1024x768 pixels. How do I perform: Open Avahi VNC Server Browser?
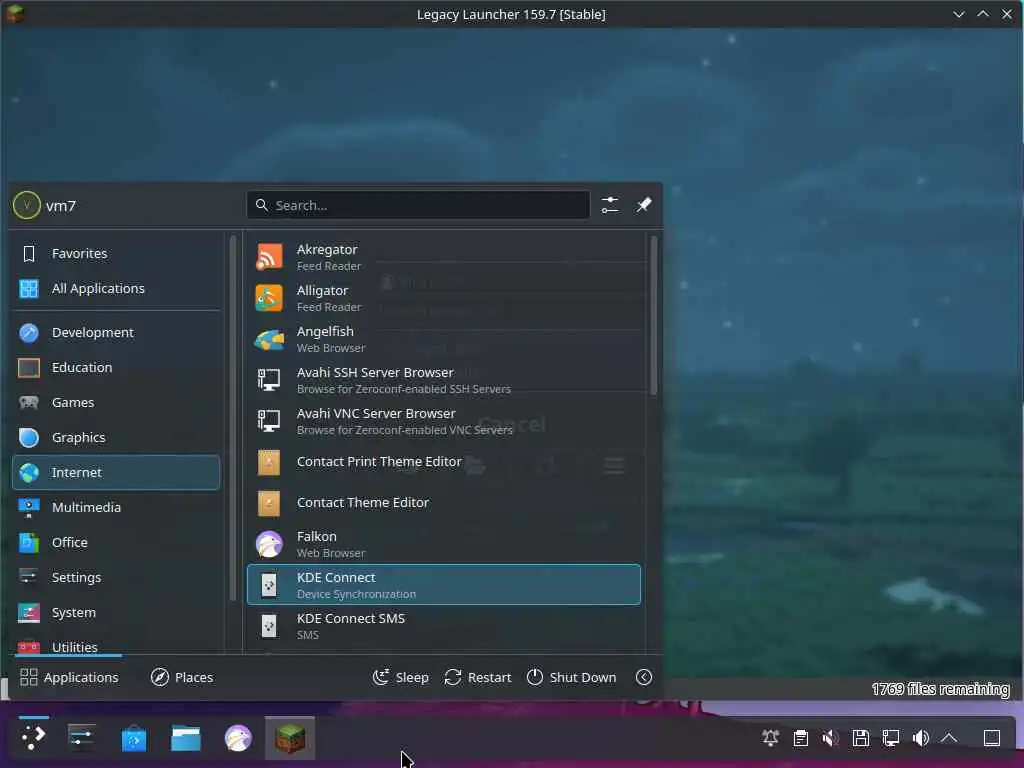click(443, 421)
